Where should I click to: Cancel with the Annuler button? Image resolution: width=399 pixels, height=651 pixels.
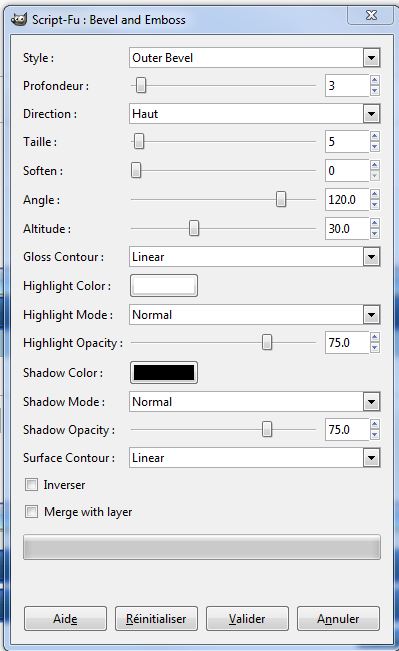338,619
